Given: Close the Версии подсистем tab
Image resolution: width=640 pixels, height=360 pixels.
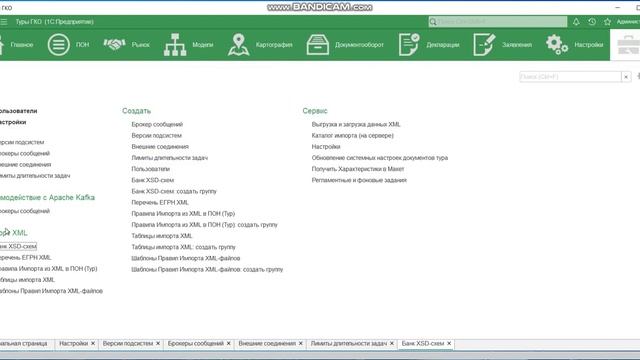Looking at the screenshot, I should (158, 343).
